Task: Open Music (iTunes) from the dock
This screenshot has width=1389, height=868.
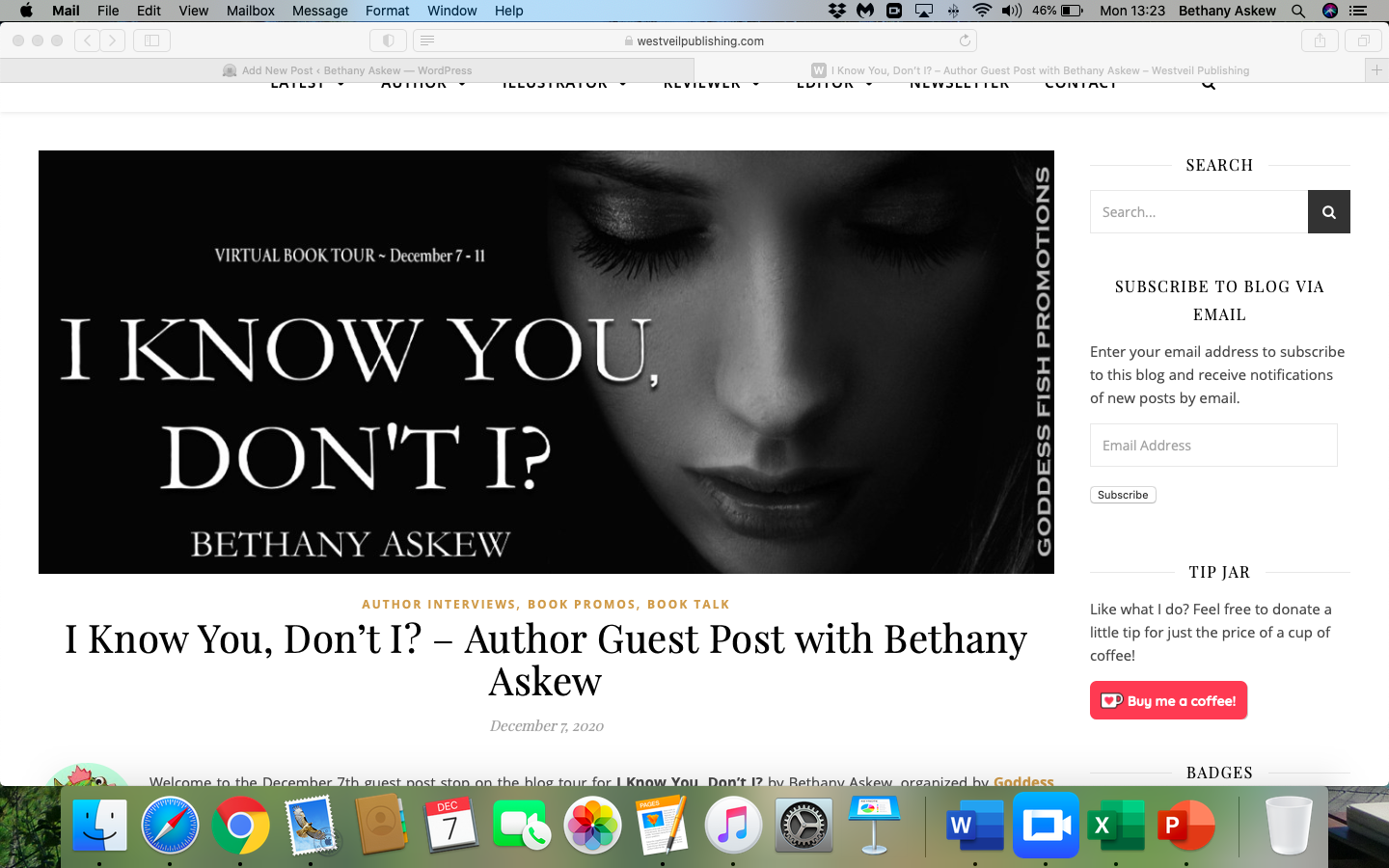Action: pos(733,826)
